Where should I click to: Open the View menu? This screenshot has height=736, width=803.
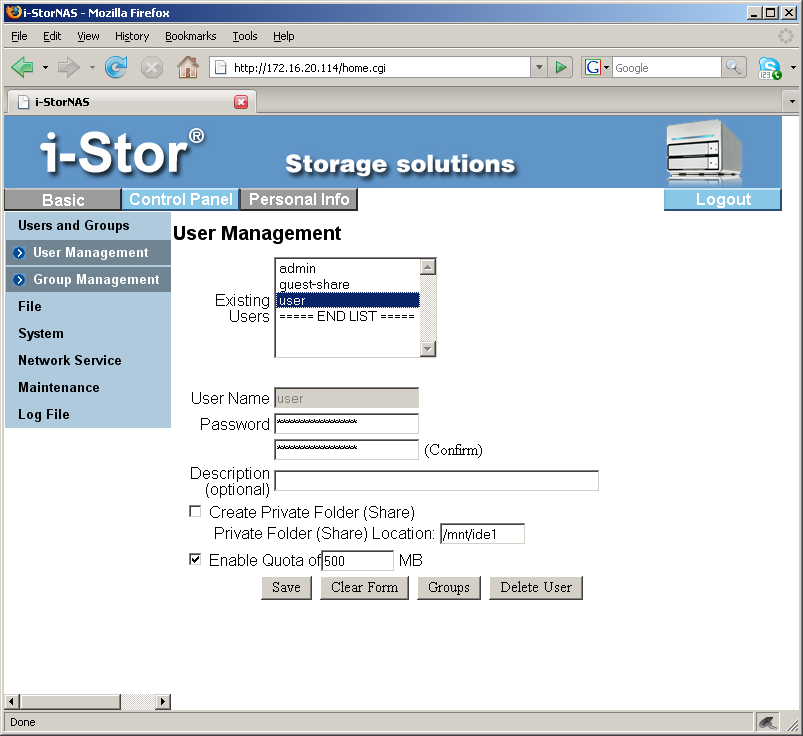pyautogui.click(x=88, y=36)
